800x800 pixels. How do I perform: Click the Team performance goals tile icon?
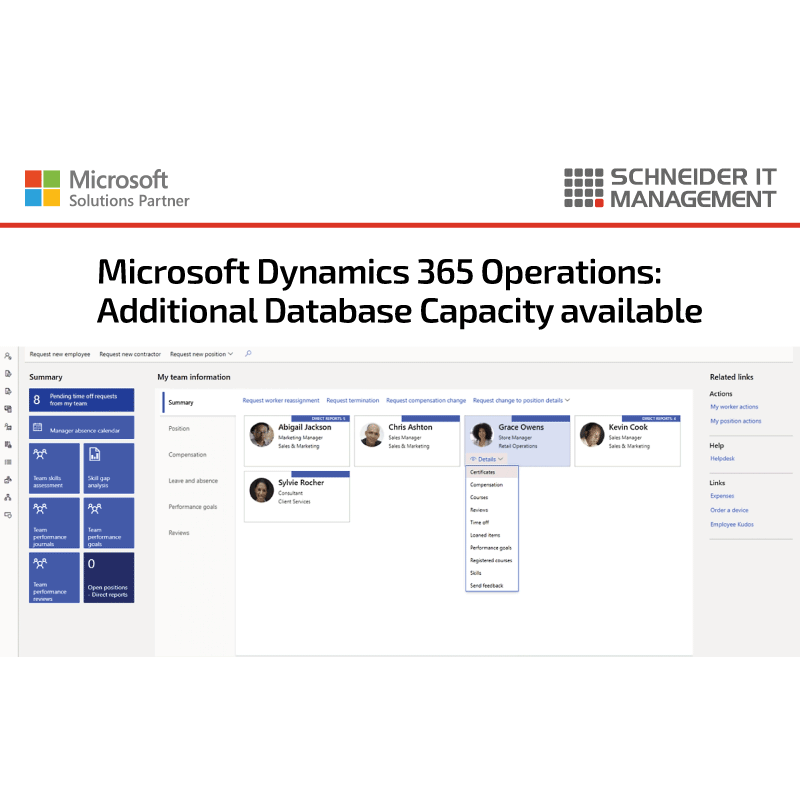tap(94, 508)
